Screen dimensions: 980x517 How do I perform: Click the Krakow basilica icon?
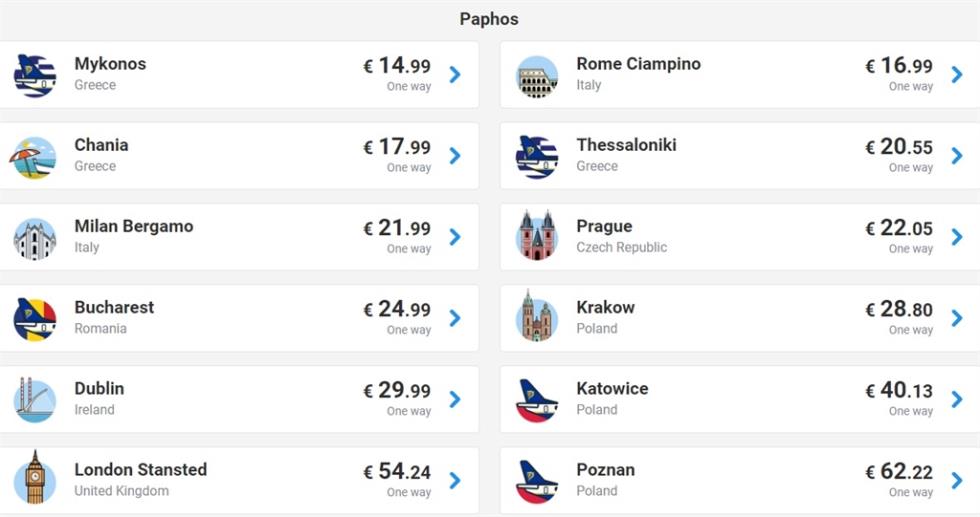click(537, 316)
